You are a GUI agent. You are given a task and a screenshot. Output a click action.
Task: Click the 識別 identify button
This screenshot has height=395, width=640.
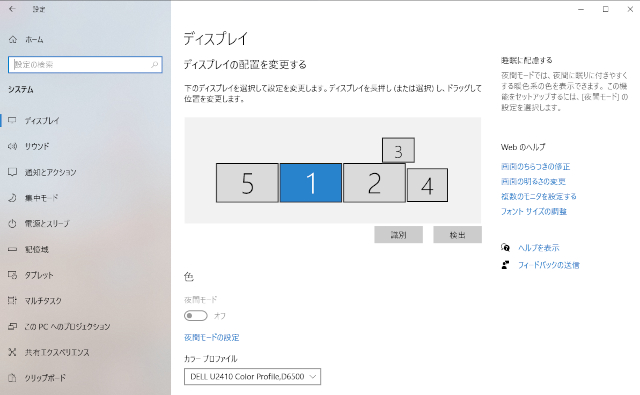[x=398, y=235]
